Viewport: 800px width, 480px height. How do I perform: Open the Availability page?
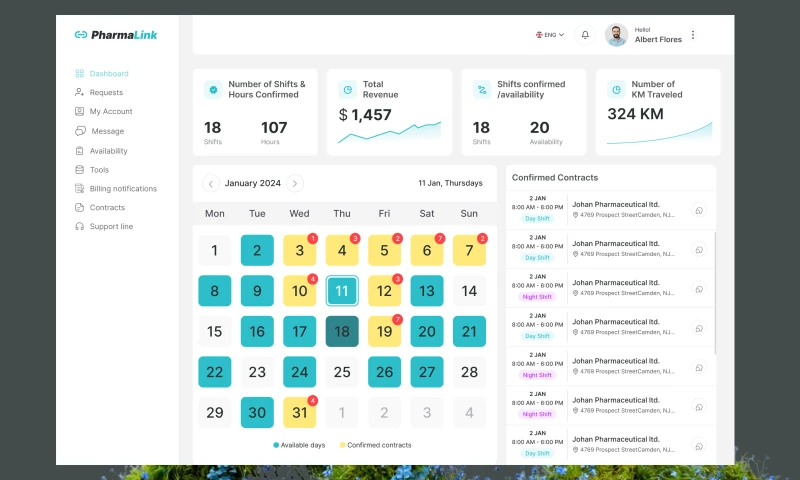tap(101, 151)
